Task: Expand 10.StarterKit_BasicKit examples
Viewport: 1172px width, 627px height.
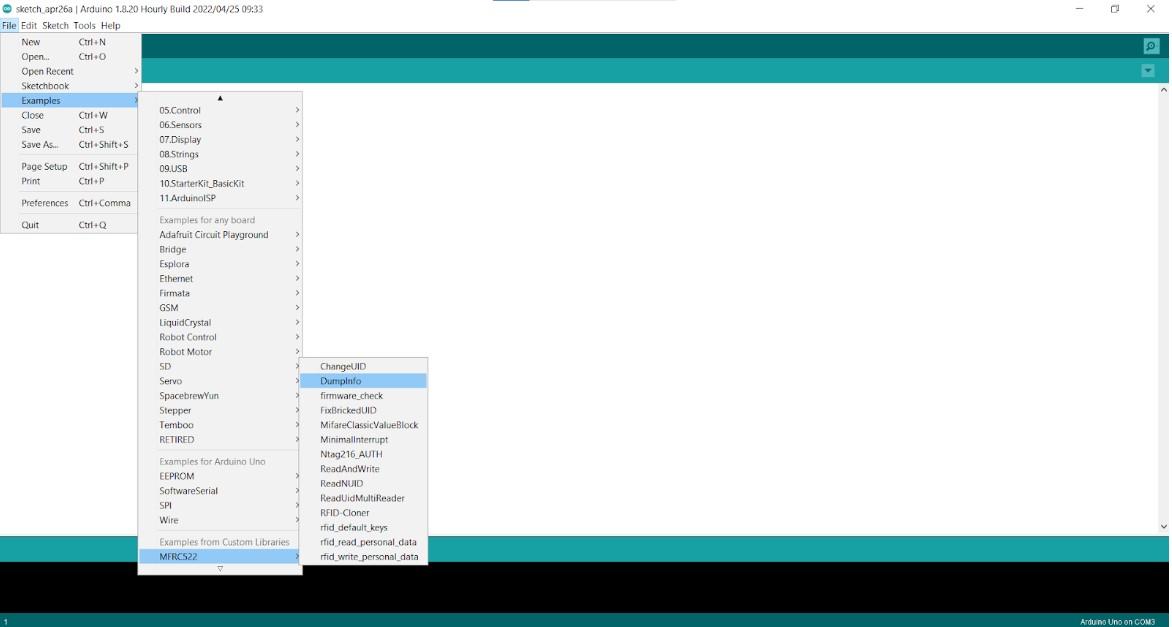Action: click(220, 183)
